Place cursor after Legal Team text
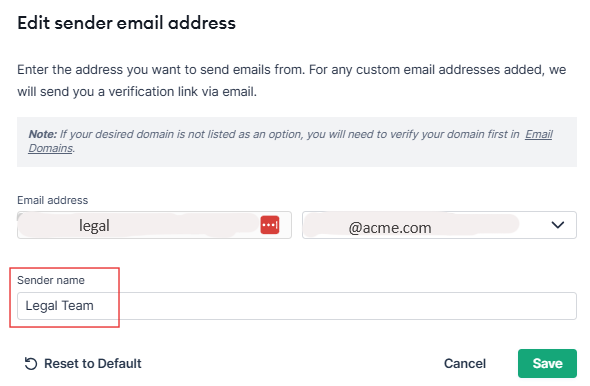Image resolution: width=590 pixels, height=386 pixels. point(95,306)
